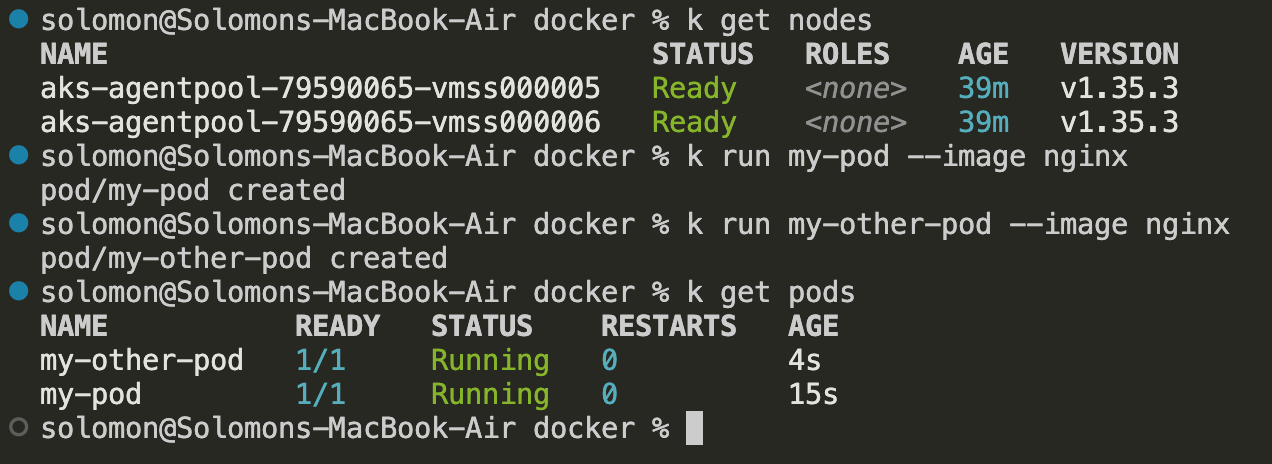Click the my-pod name in the pods list

point(90,395)
